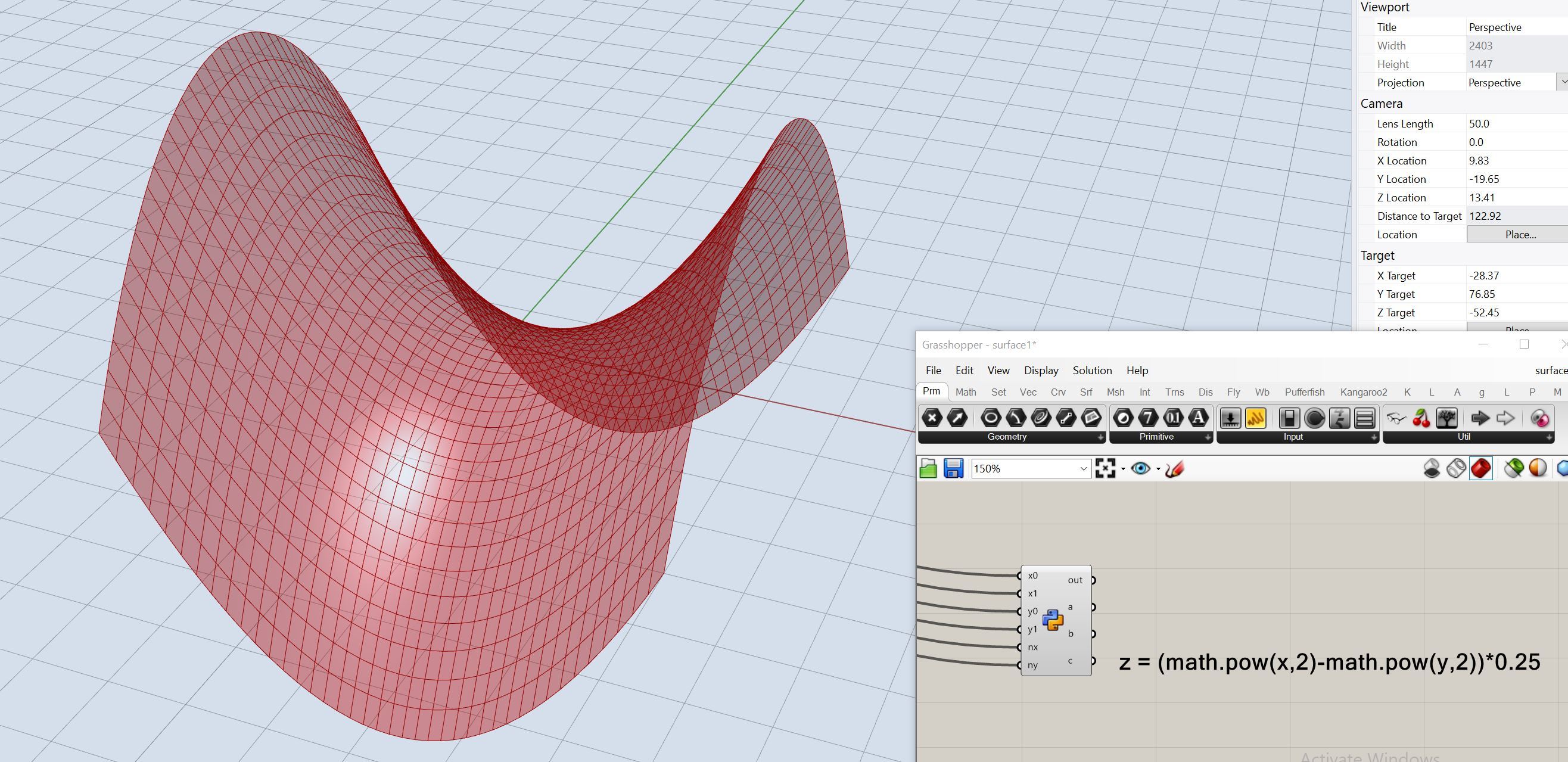Screen dimensions: 1568x762
Task: Select the Button input round icon
Action: 1315,418
